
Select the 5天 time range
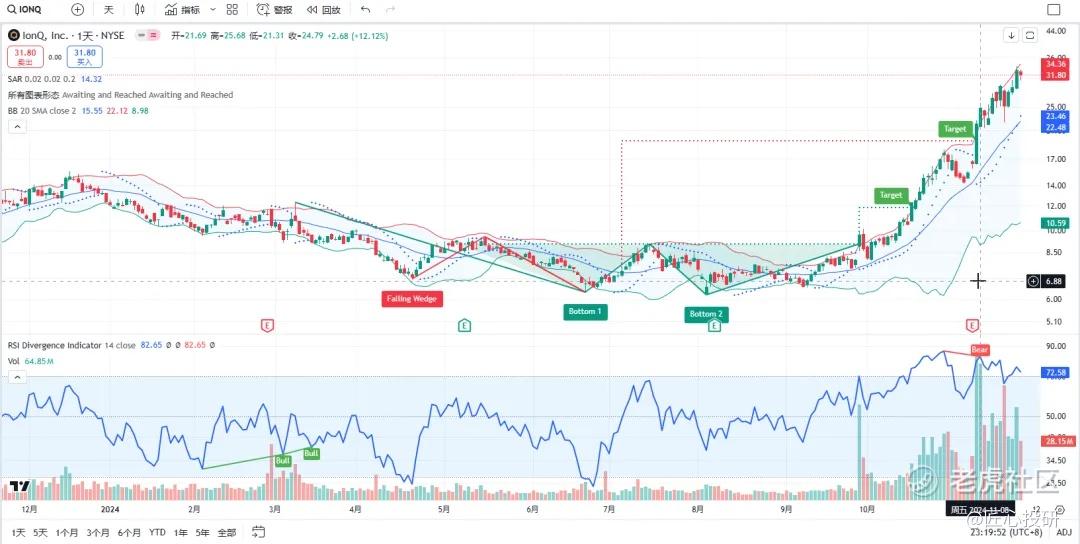(x=41, y=532)
